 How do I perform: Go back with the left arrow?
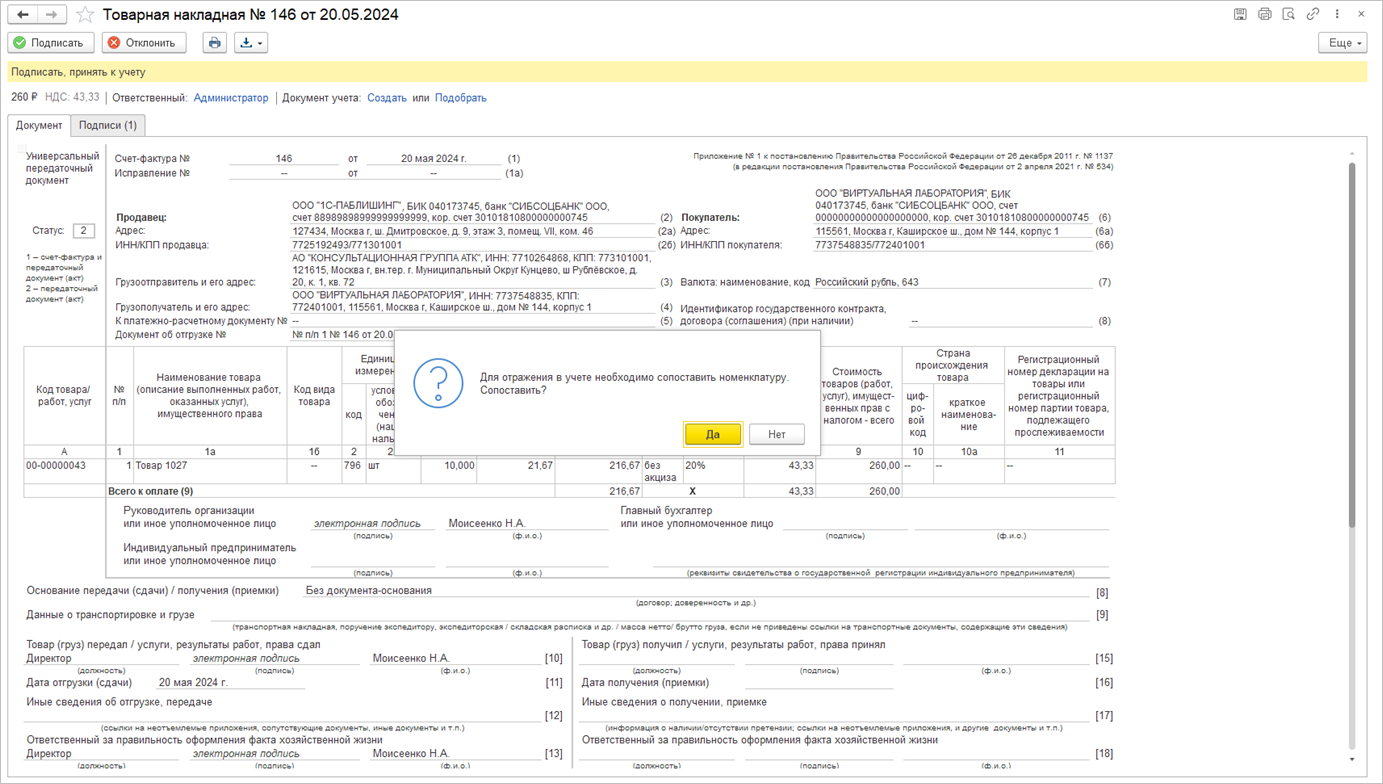tap(23, 14)
